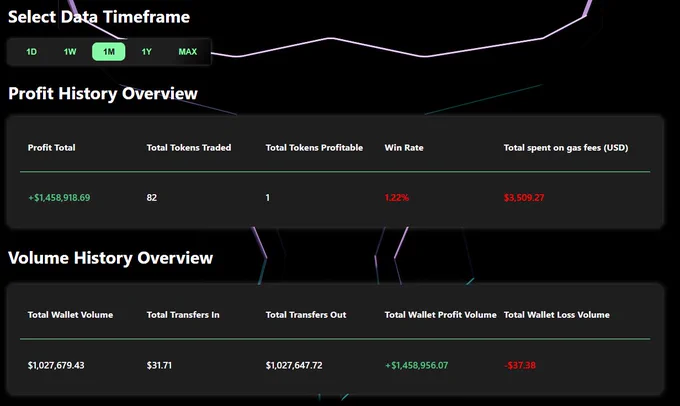Click the Win Rate value 1.22%
The width and height of the screenshot is (680, 406).
click(396, 198)
